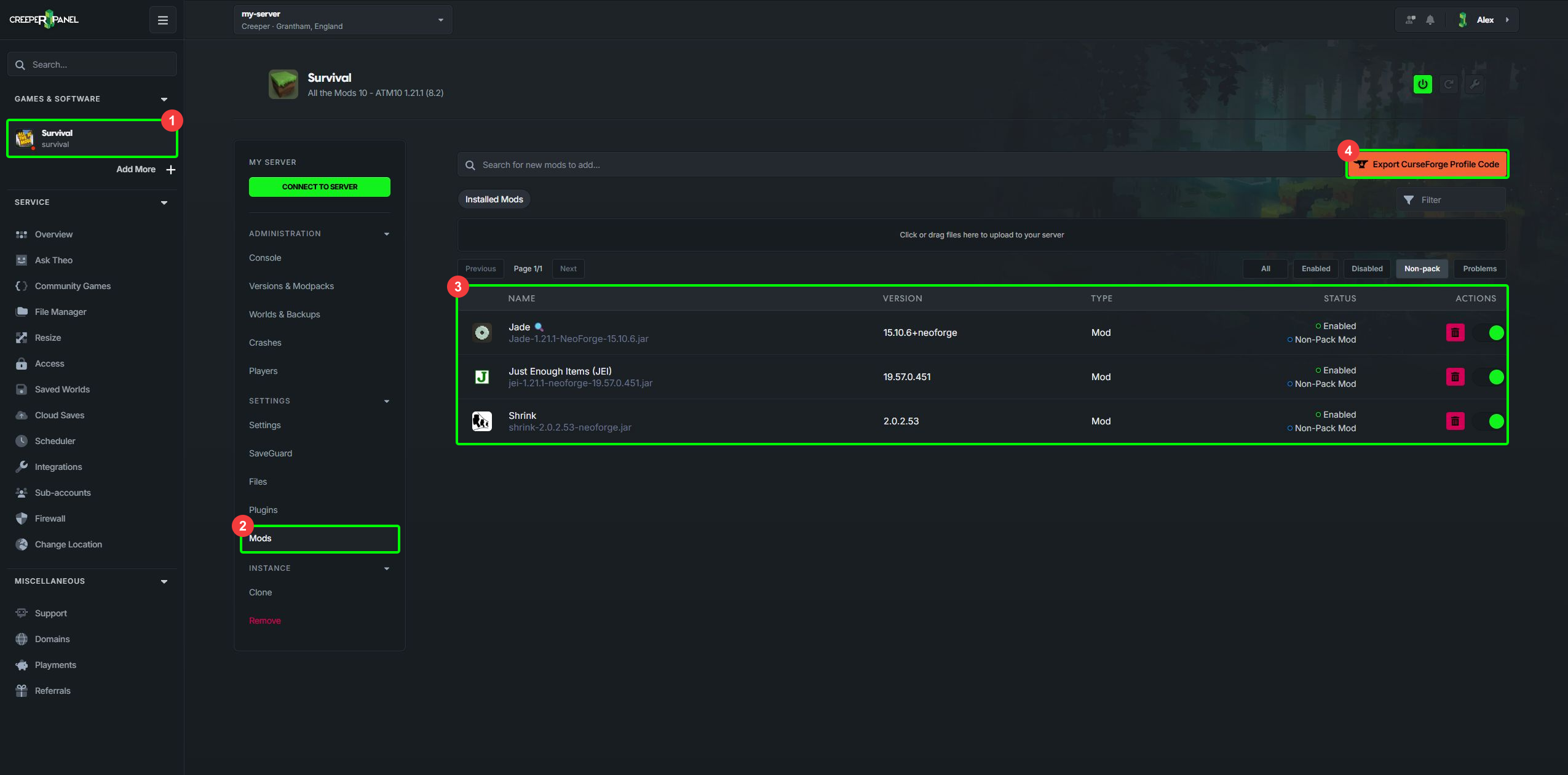
Task: Collapse the Administration section
Action: pyautogui.click(x=387, y=234)
